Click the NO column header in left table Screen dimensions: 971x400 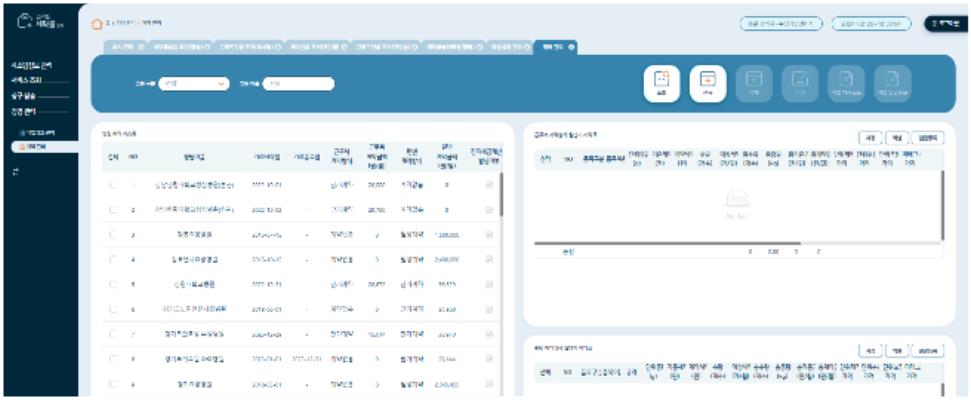(x=132, y=157)
